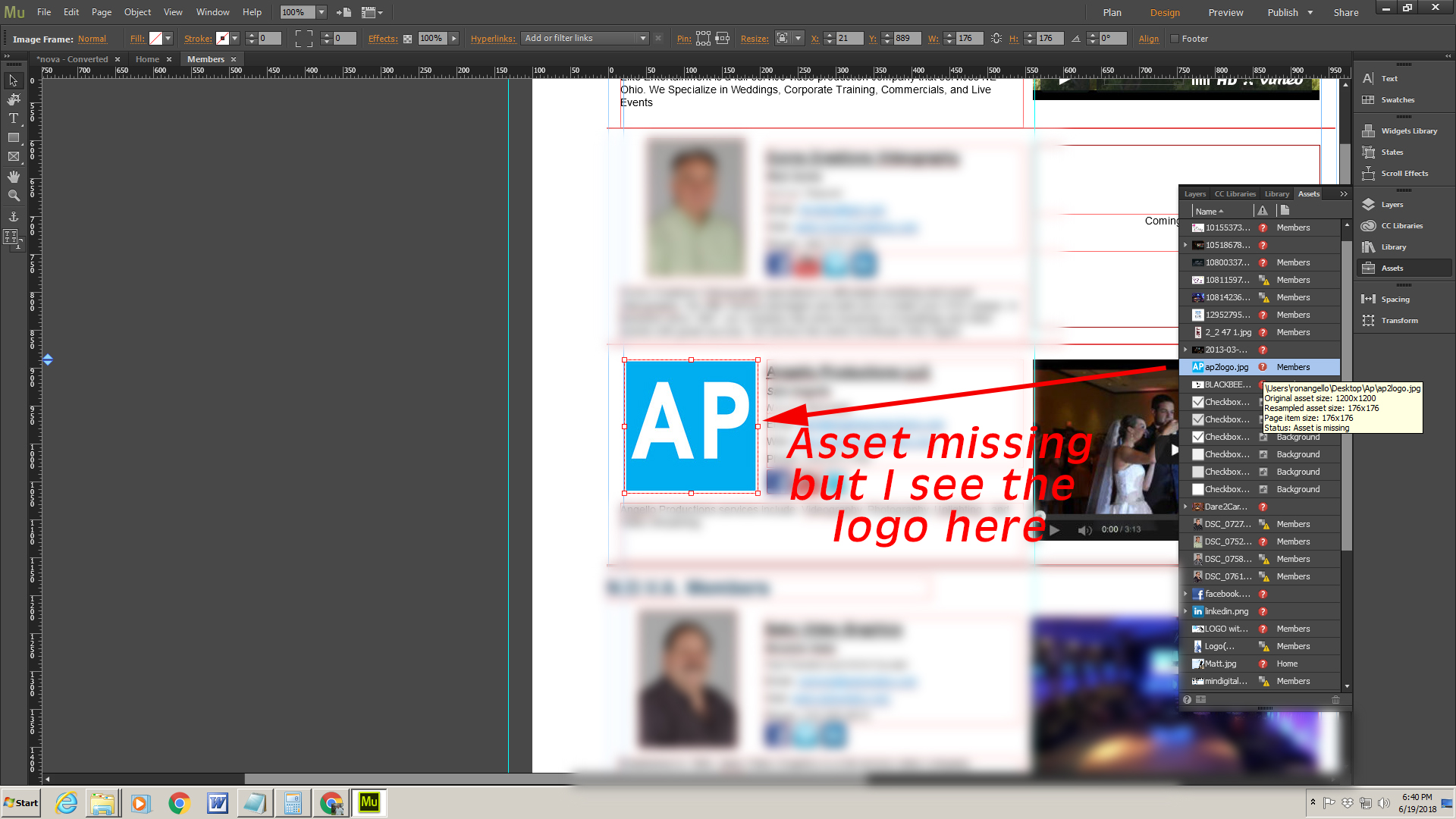
Task: Switch to the nova - Converted tab
Action: [x=72, y=59]
